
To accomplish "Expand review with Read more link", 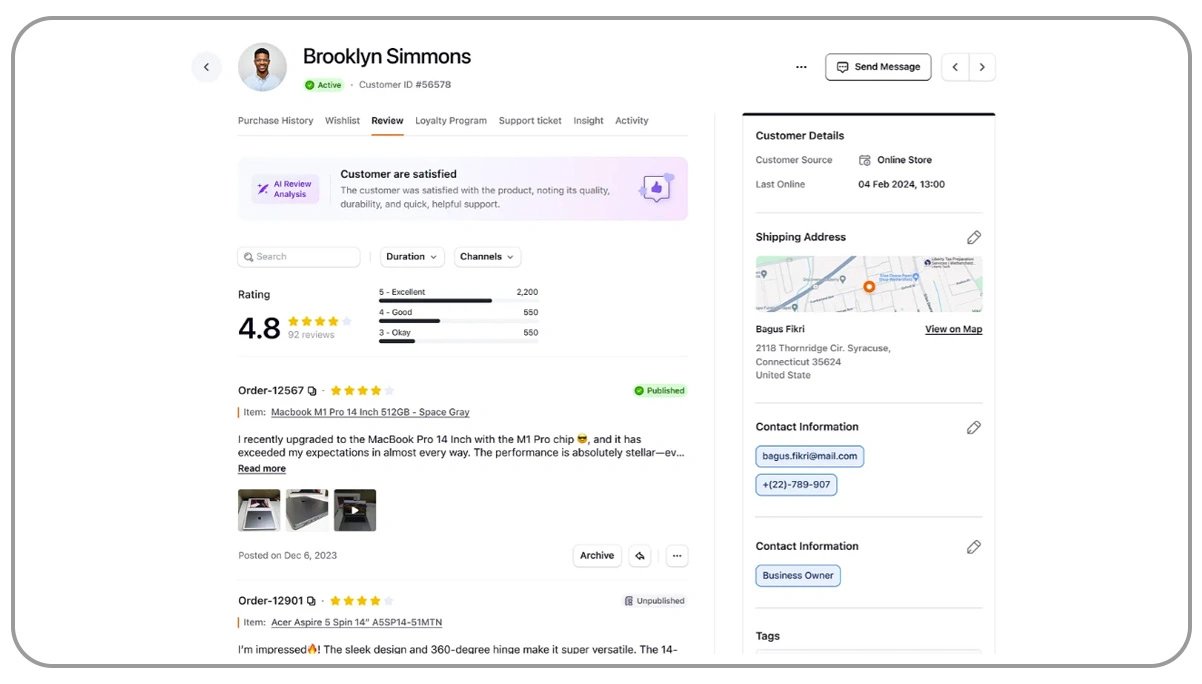I will (x=261, y=468).
